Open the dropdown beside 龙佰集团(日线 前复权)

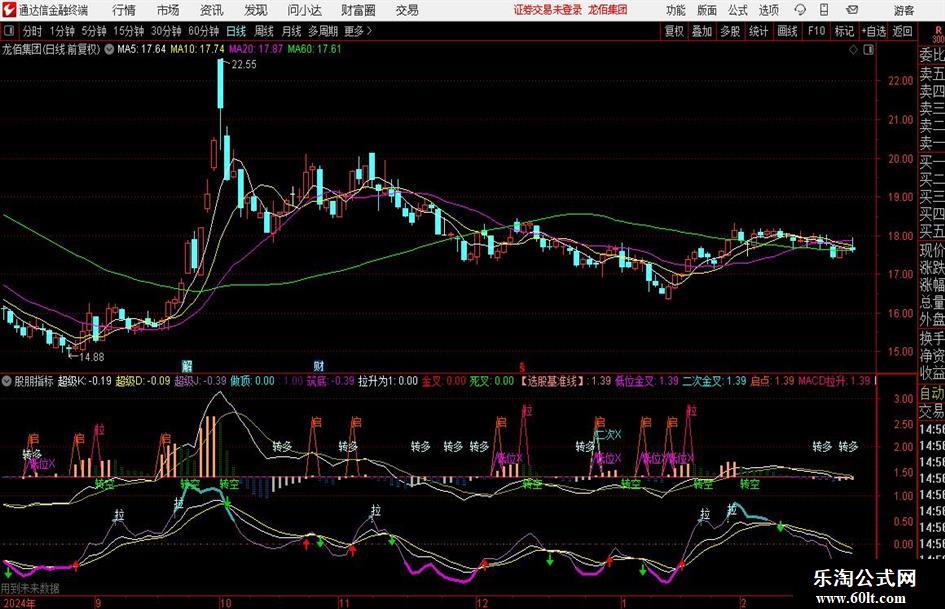[109, 49]
